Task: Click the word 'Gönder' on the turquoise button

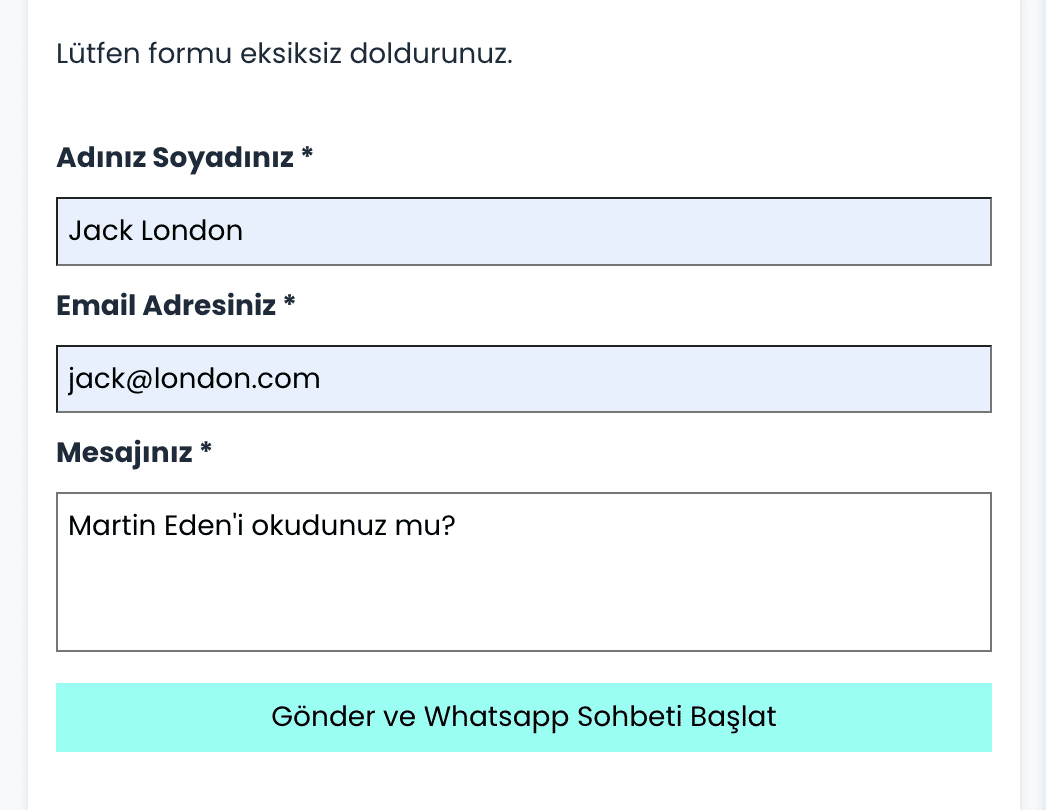Action: pyautogui.click(x=311, y=717)
